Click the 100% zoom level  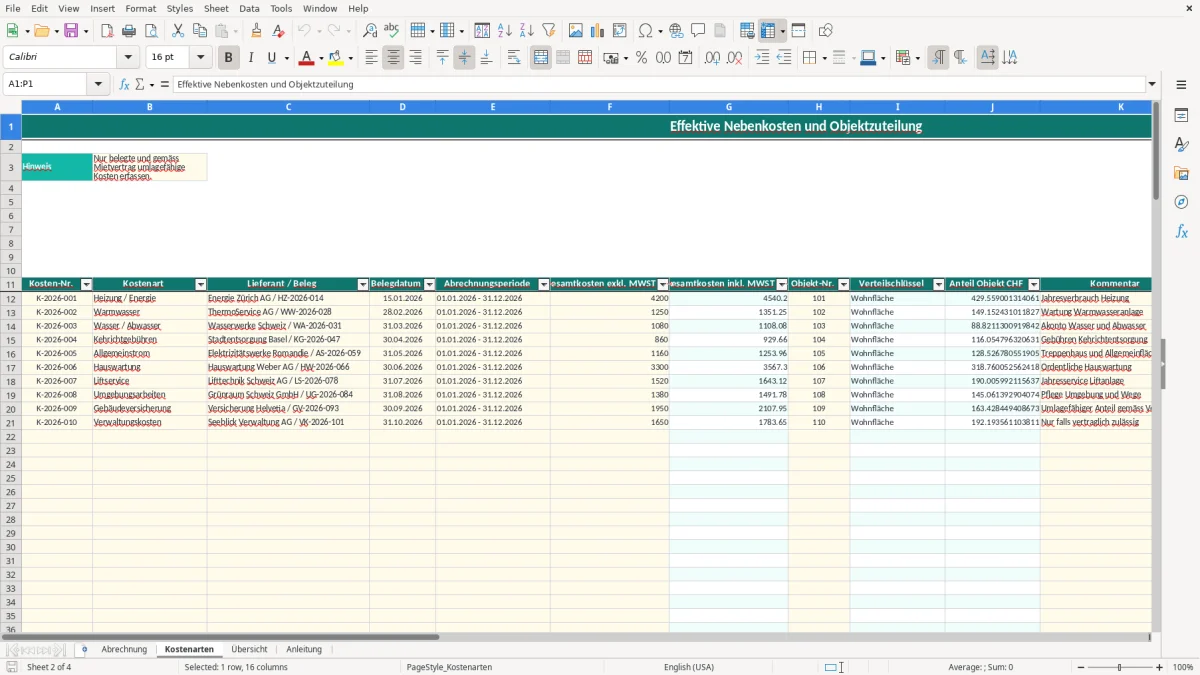coord(1183,667)
